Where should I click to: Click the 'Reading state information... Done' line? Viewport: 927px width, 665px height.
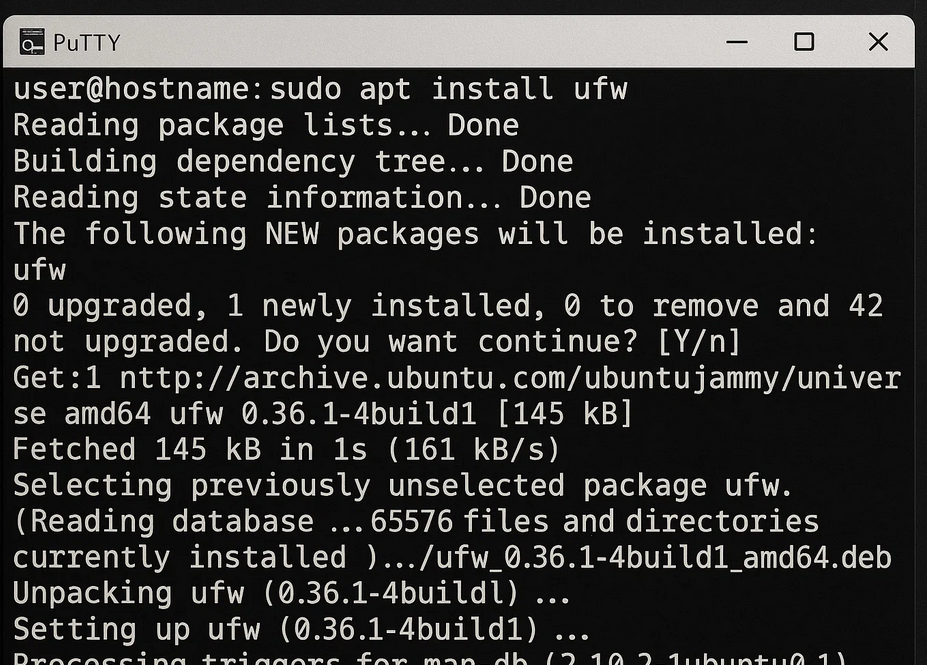pyautogui.click(x=301, y=197)
